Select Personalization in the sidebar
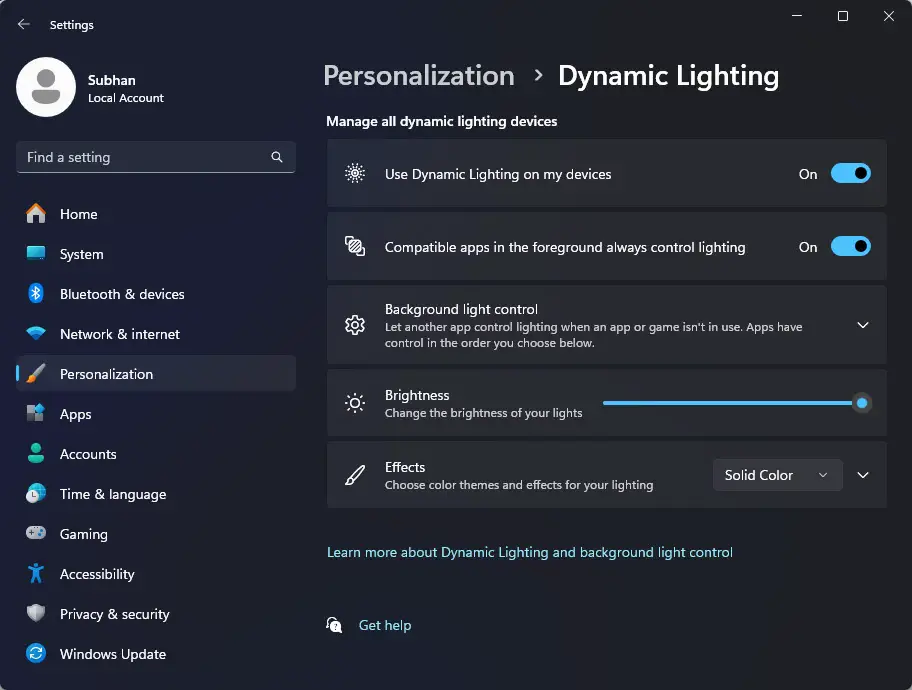912x690 pixels. coord(156,374)
